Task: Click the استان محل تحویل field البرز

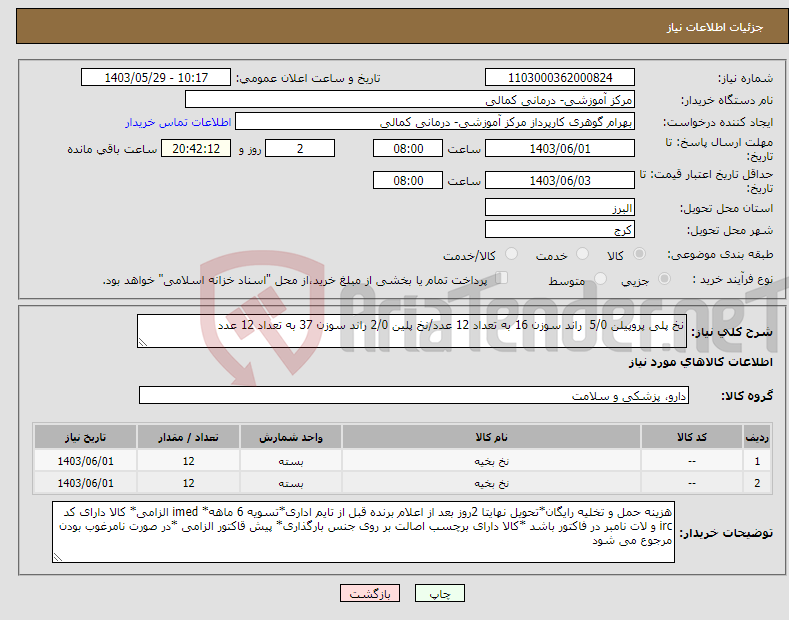Action: coord(560,207)
